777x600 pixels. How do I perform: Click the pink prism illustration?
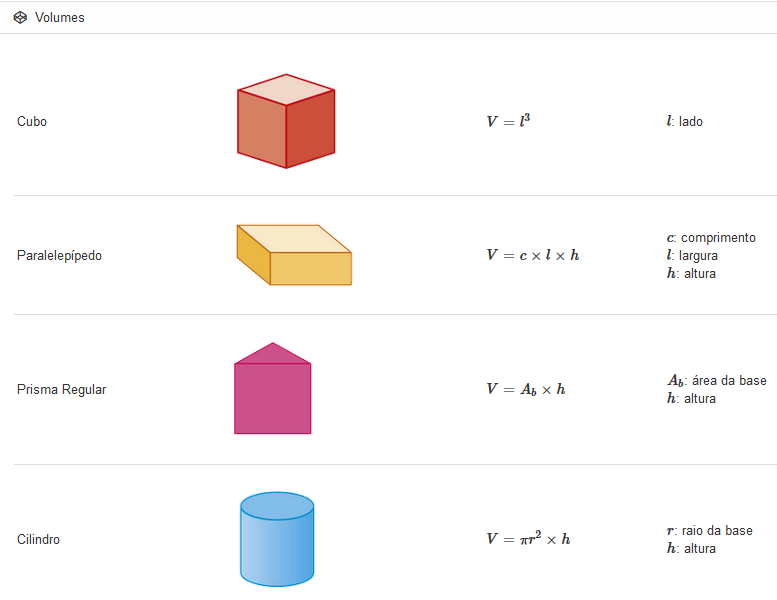coord(273,388)
